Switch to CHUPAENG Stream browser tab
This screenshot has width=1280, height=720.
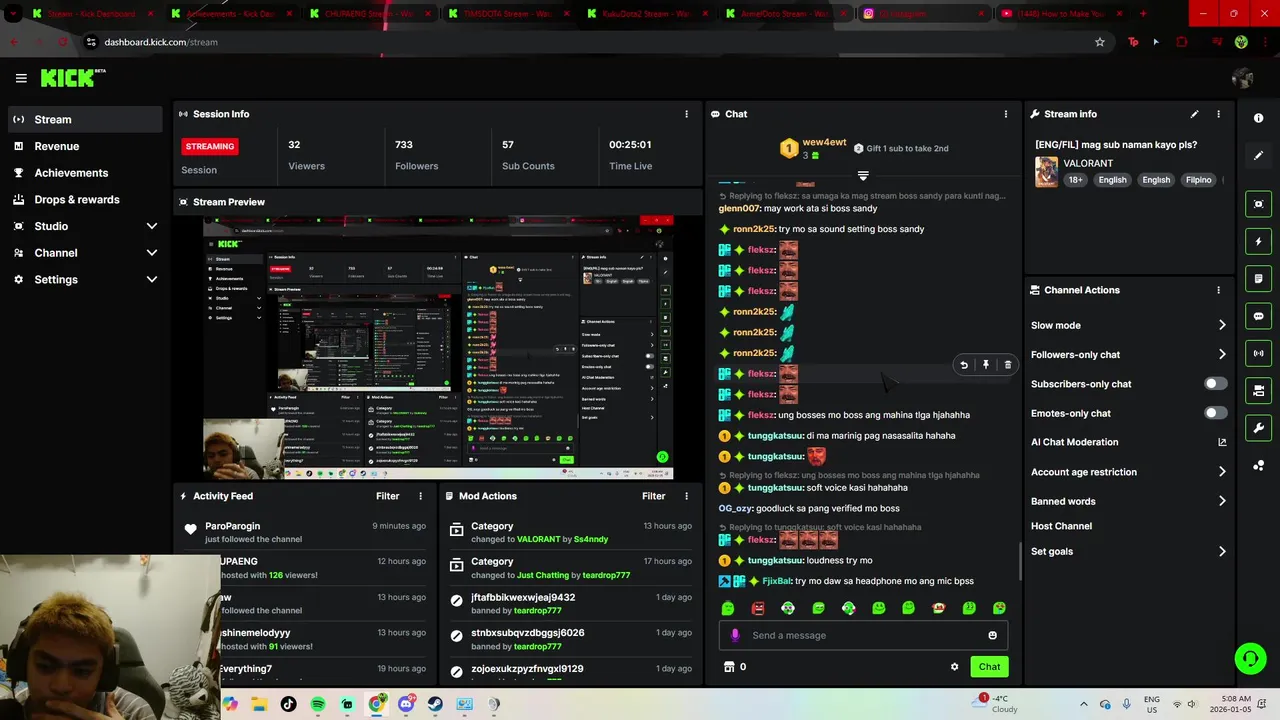(x=368, y=14)
